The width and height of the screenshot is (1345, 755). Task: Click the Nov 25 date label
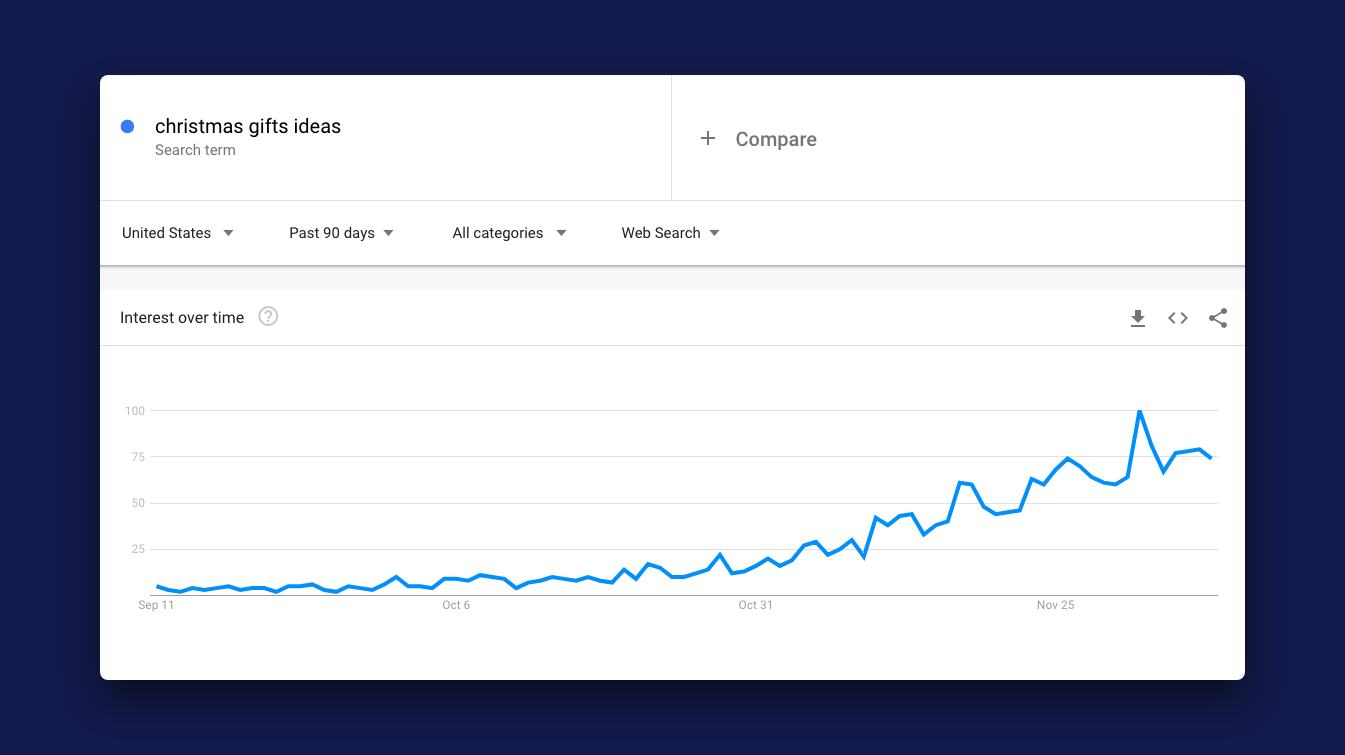[x=1055, y=605]
